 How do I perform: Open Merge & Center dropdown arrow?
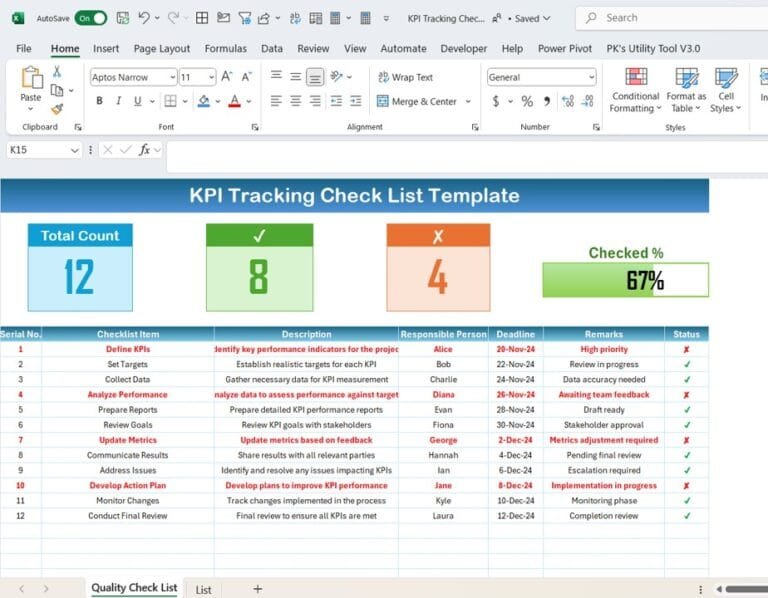pos(468,101)
